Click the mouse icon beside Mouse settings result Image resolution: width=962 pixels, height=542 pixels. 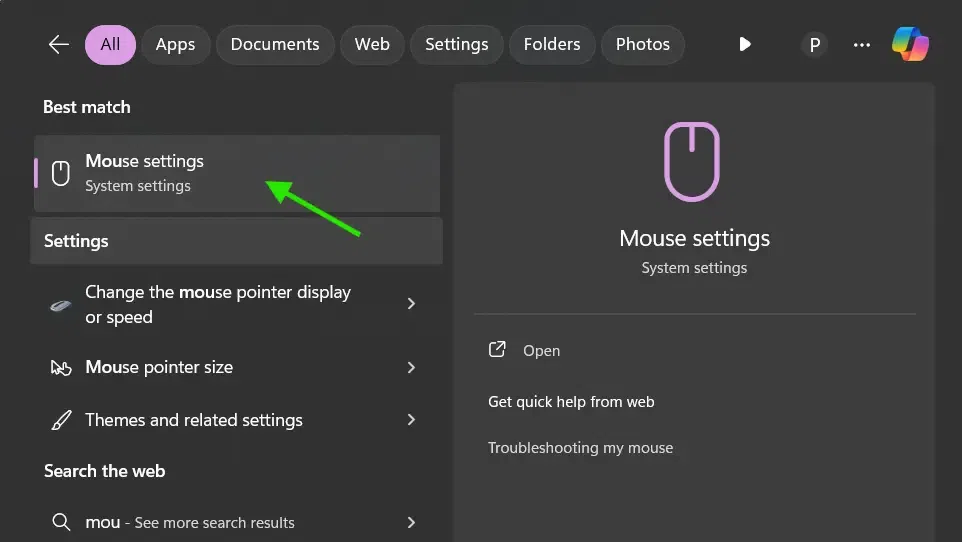(x=61, y=173)
